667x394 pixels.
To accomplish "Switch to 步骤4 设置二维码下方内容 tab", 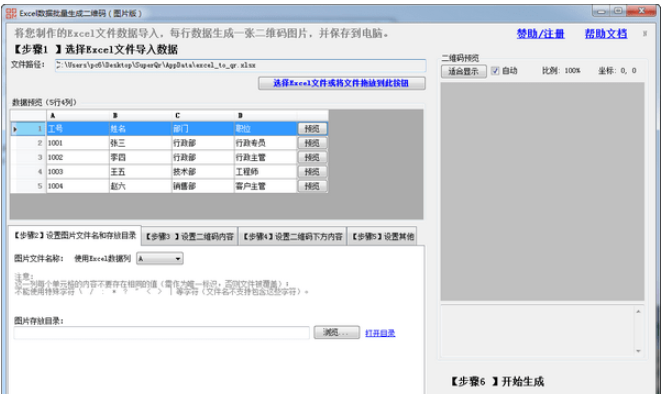I will tap(293, 237).
